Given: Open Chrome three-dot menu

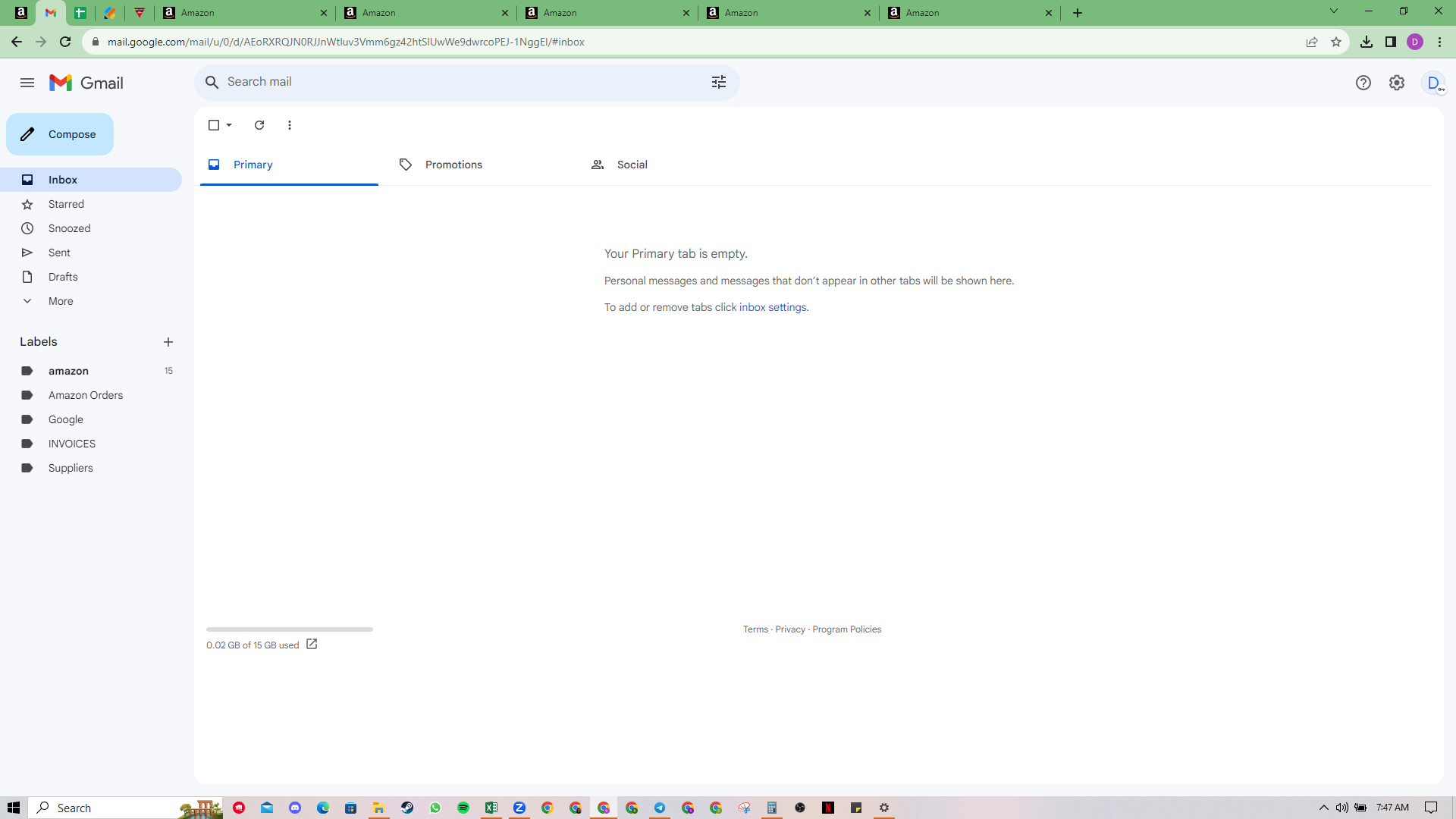Looking at the screenshot, I should [x=1439, y=42].
